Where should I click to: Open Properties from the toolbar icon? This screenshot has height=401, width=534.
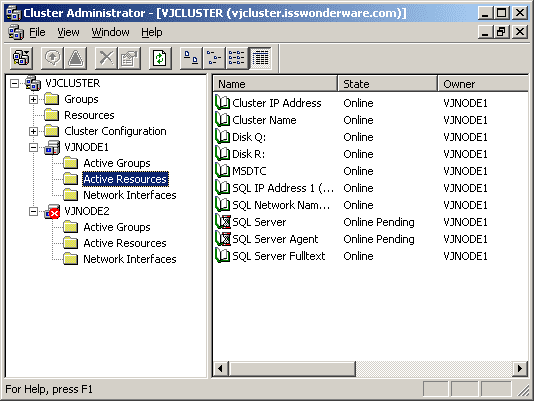coord(129,58)
